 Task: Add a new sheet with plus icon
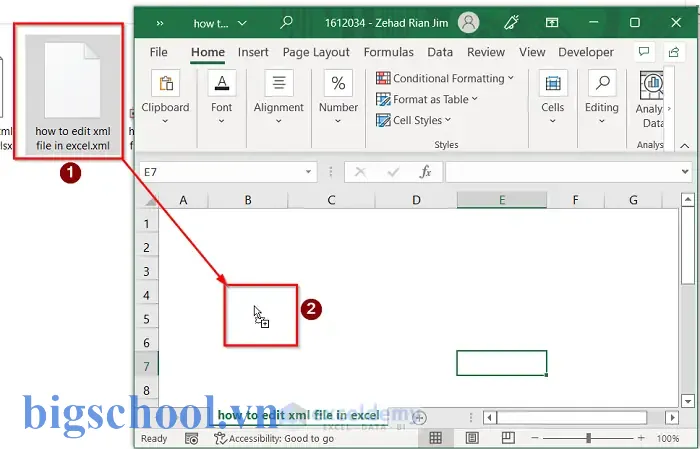point(419,418)
